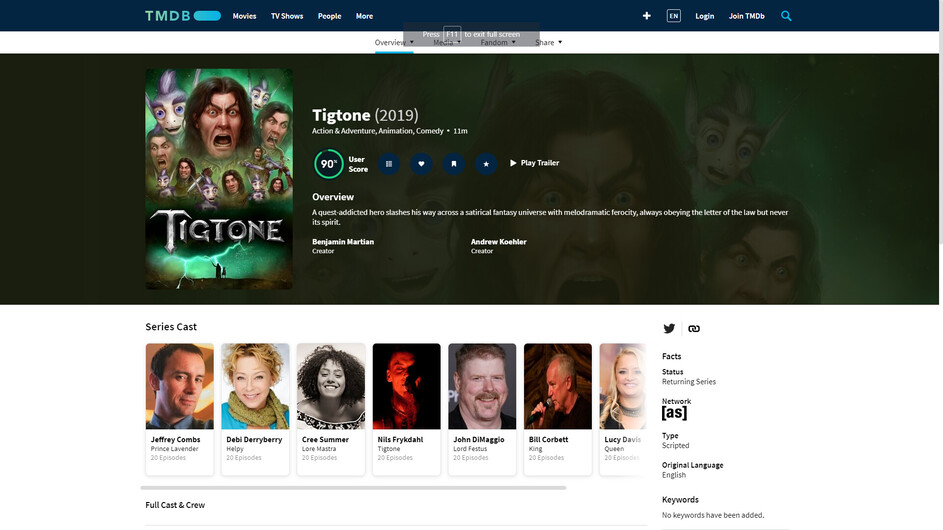Click 'Scripted' type value
The height and width of the screenshot is (530, 943).
tap(675, 445)
